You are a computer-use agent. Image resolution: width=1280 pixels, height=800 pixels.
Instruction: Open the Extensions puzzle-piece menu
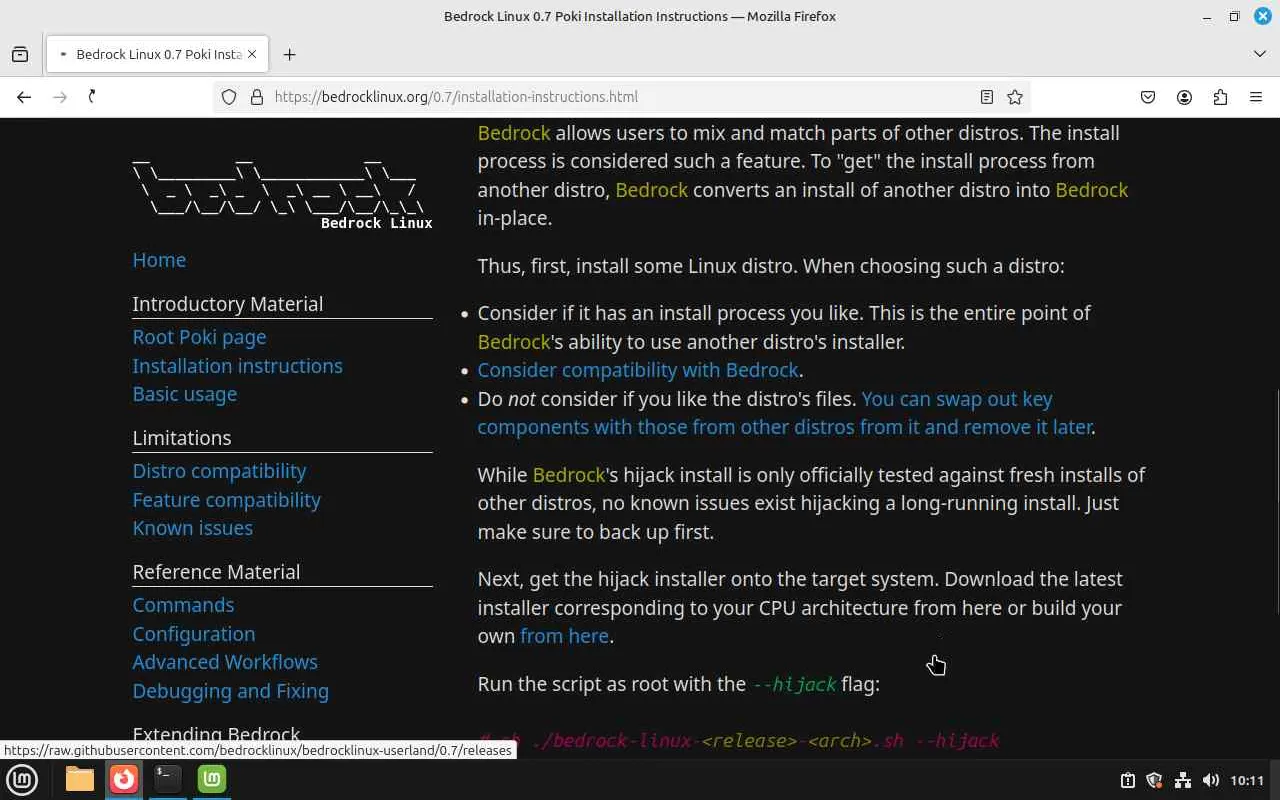(x=1220, y=97)
